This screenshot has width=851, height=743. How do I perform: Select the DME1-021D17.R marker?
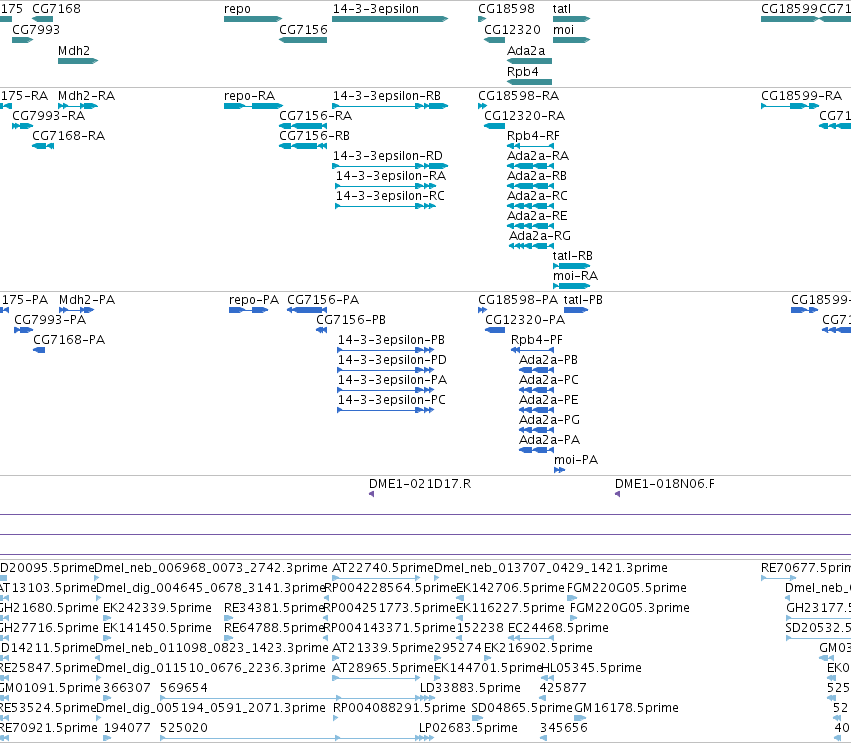click(x=372, y=494)
